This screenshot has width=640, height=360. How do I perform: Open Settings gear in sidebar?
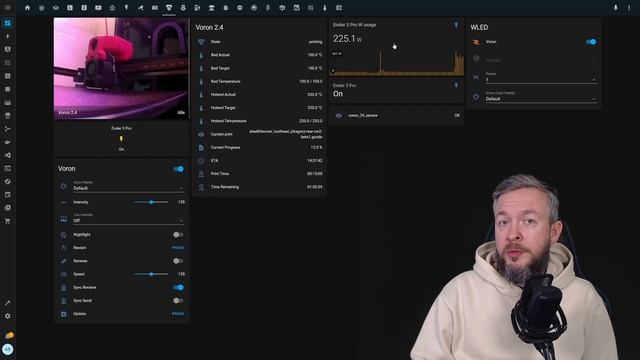tap(7, 316)
